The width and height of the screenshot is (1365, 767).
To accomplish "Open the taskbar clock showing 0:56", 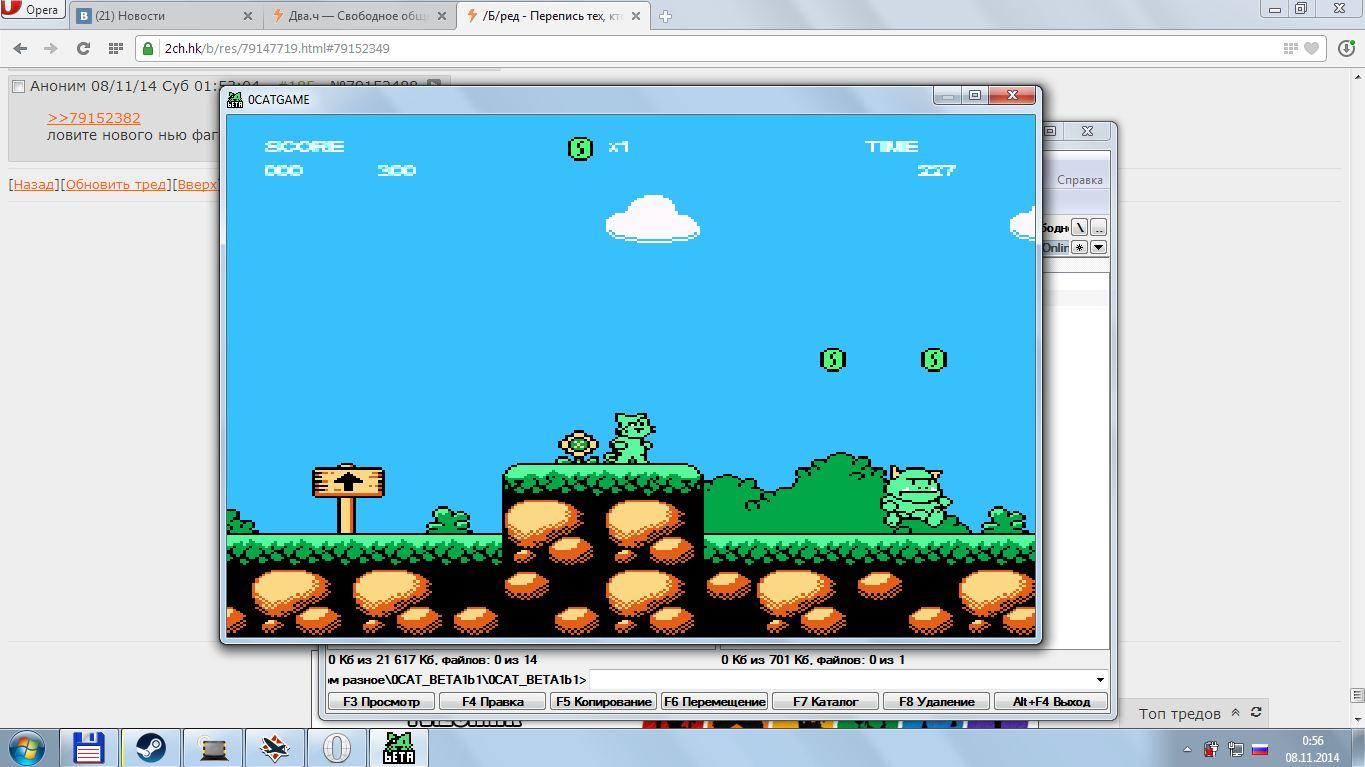I will click(x=1312, y=749).
